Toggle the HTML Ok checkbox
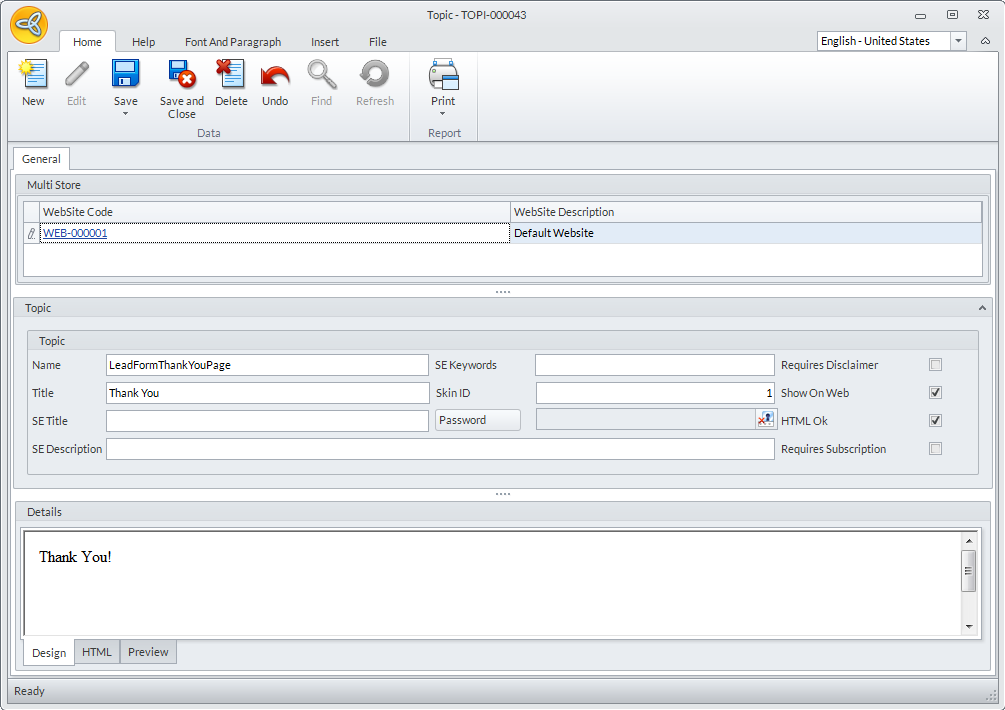Viewport: 1005px width, 710px height. coord(935,421)
